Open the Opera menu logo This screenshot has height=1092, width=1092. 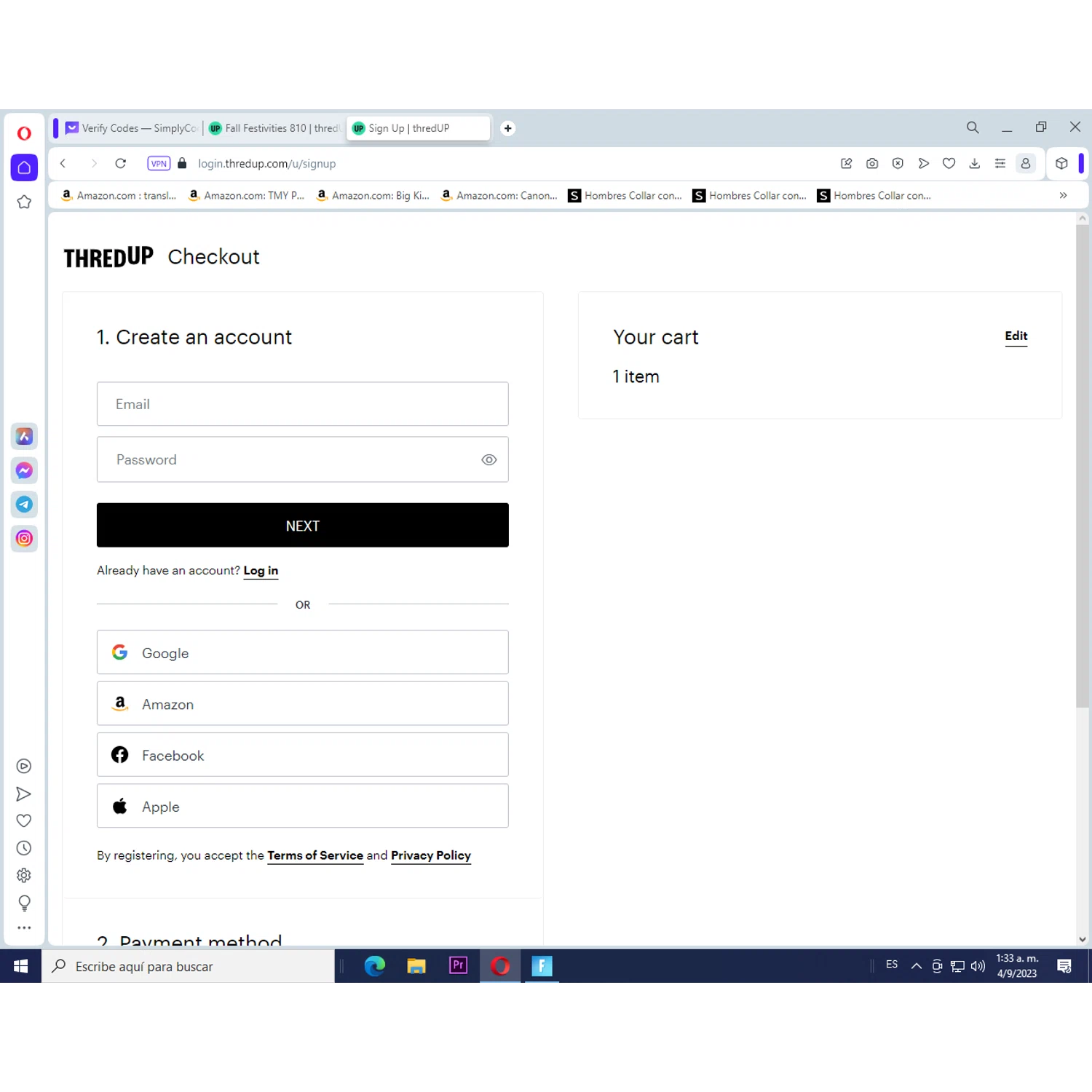pyautogui.click(x=24, y=133)
